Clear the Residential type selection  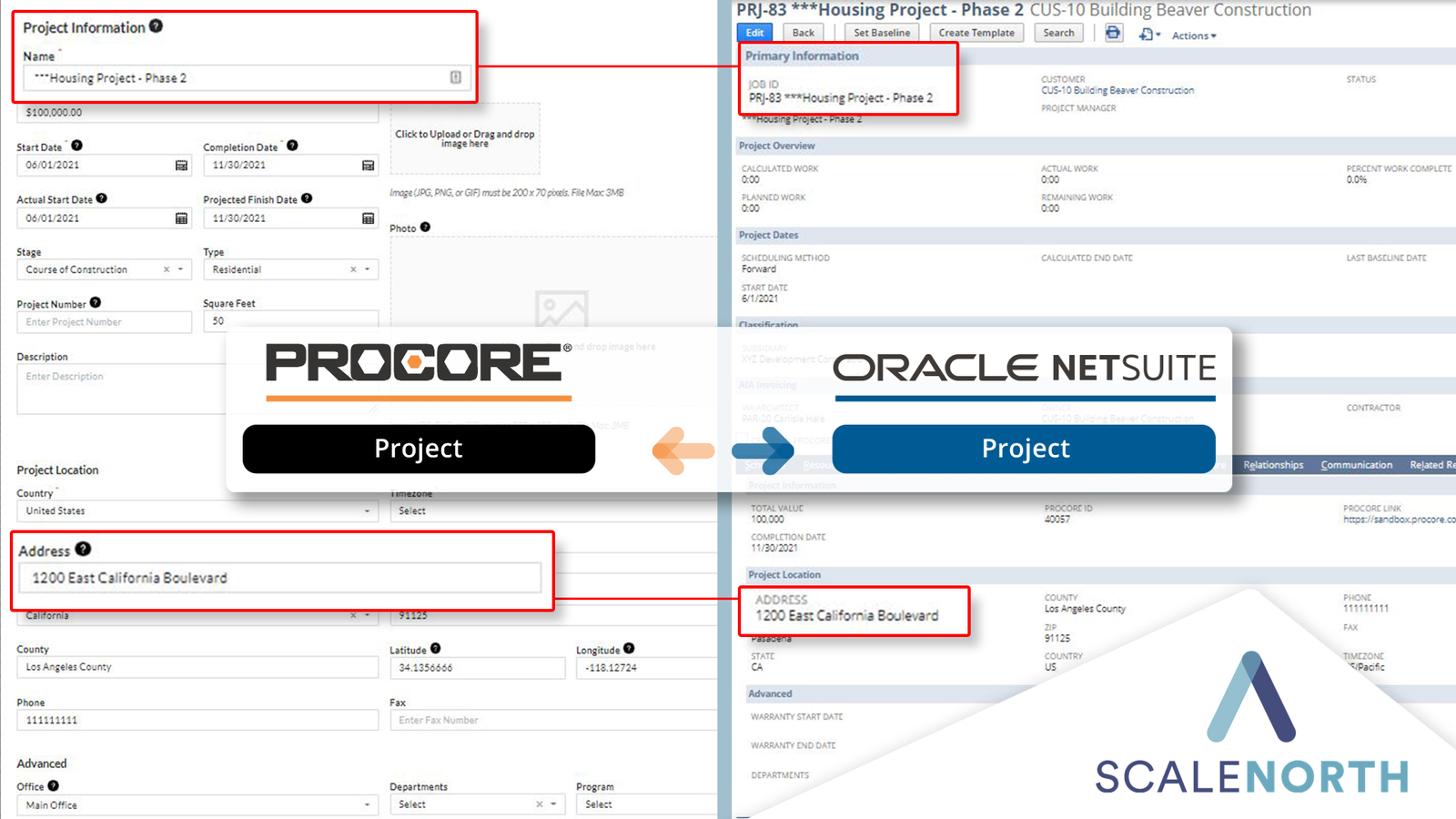click(x=353, y=269)
